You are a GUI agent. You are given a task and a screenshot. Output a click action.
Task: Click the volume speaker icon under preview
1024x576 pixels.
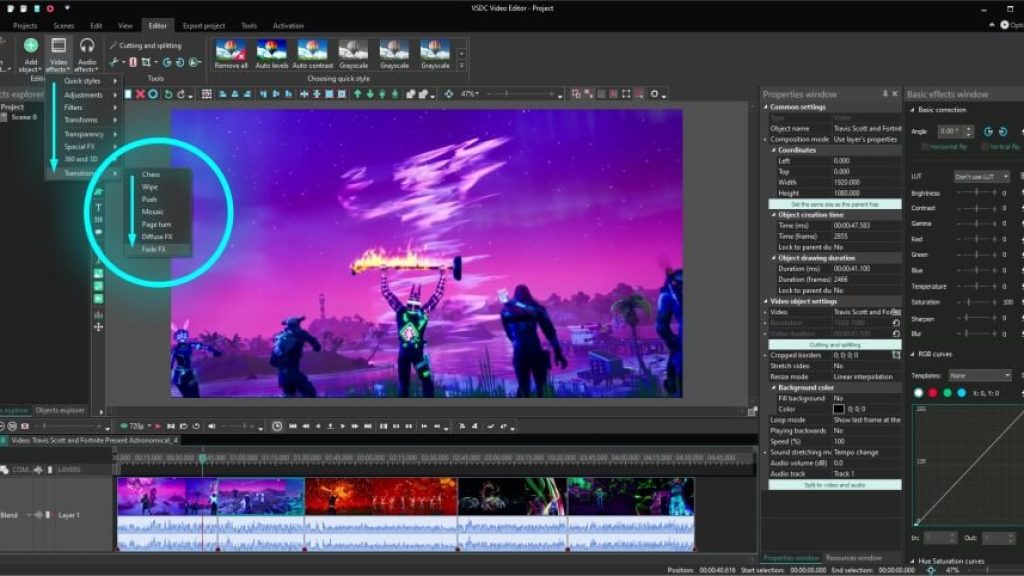(x=212, y=426)
